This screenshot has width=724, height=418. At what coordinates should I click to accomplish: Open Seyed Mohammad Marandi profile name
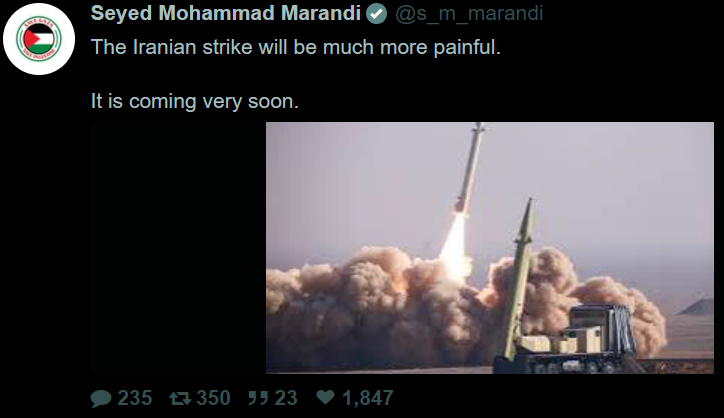pyautogui.click(x=225, y=13)
